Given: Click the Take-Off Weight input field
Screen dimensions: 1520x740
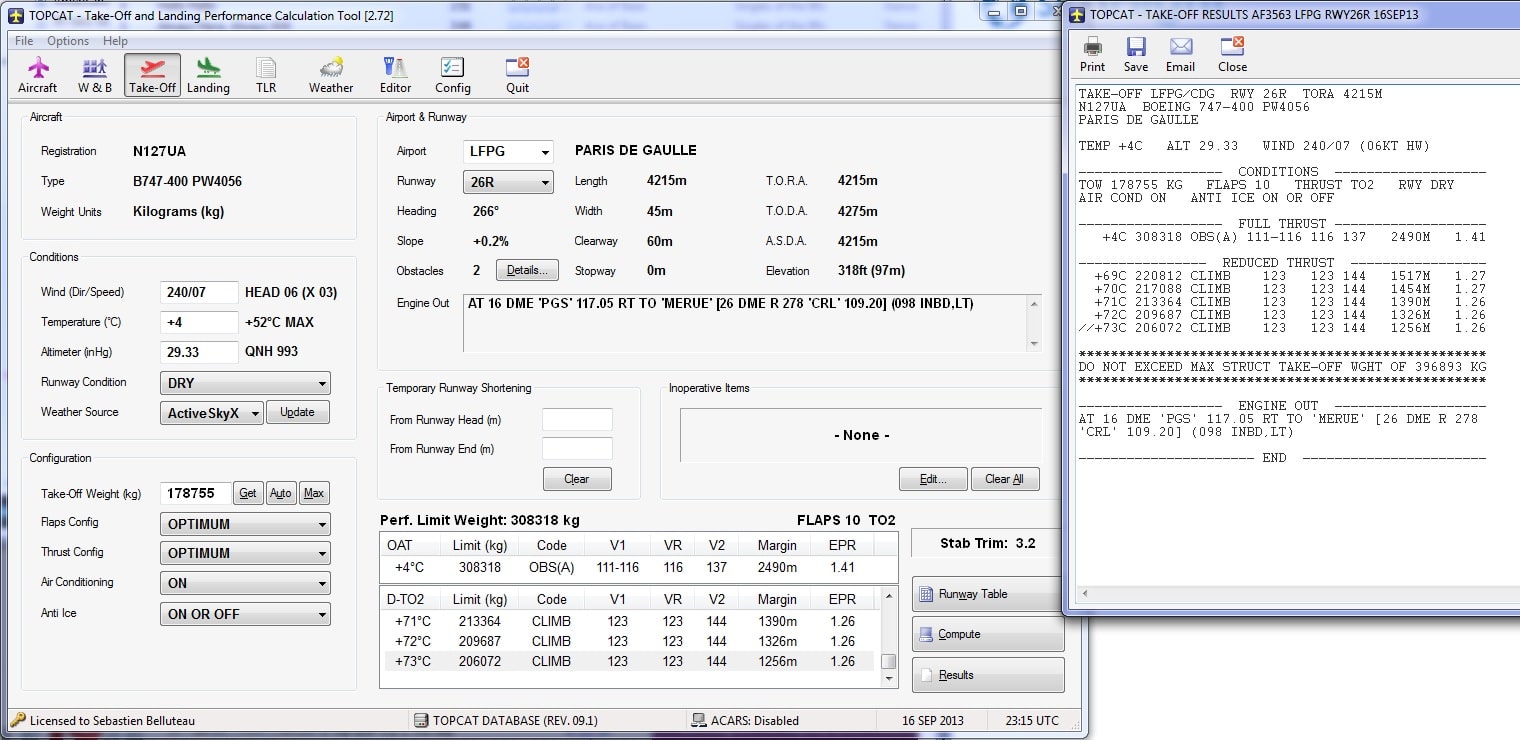Looking at the screenshot, I should (194, 493).
